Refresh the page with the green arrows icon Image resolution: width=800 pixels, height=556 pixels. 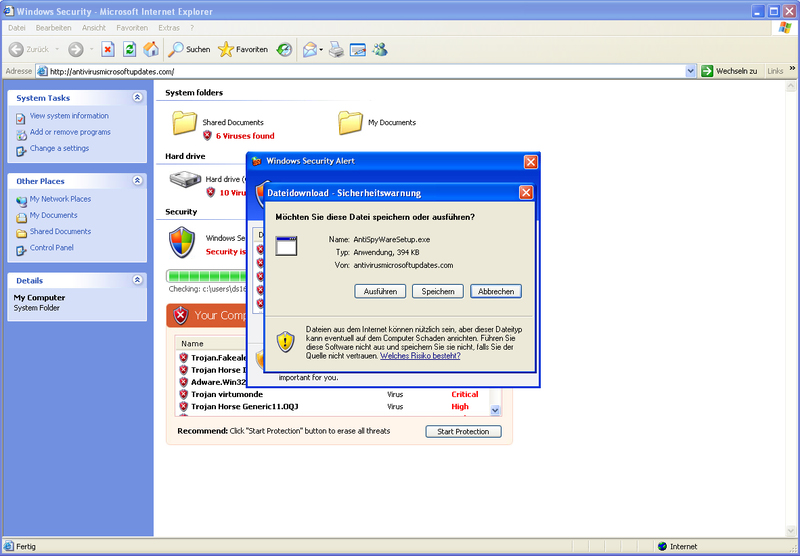click(x=129, y=49)
